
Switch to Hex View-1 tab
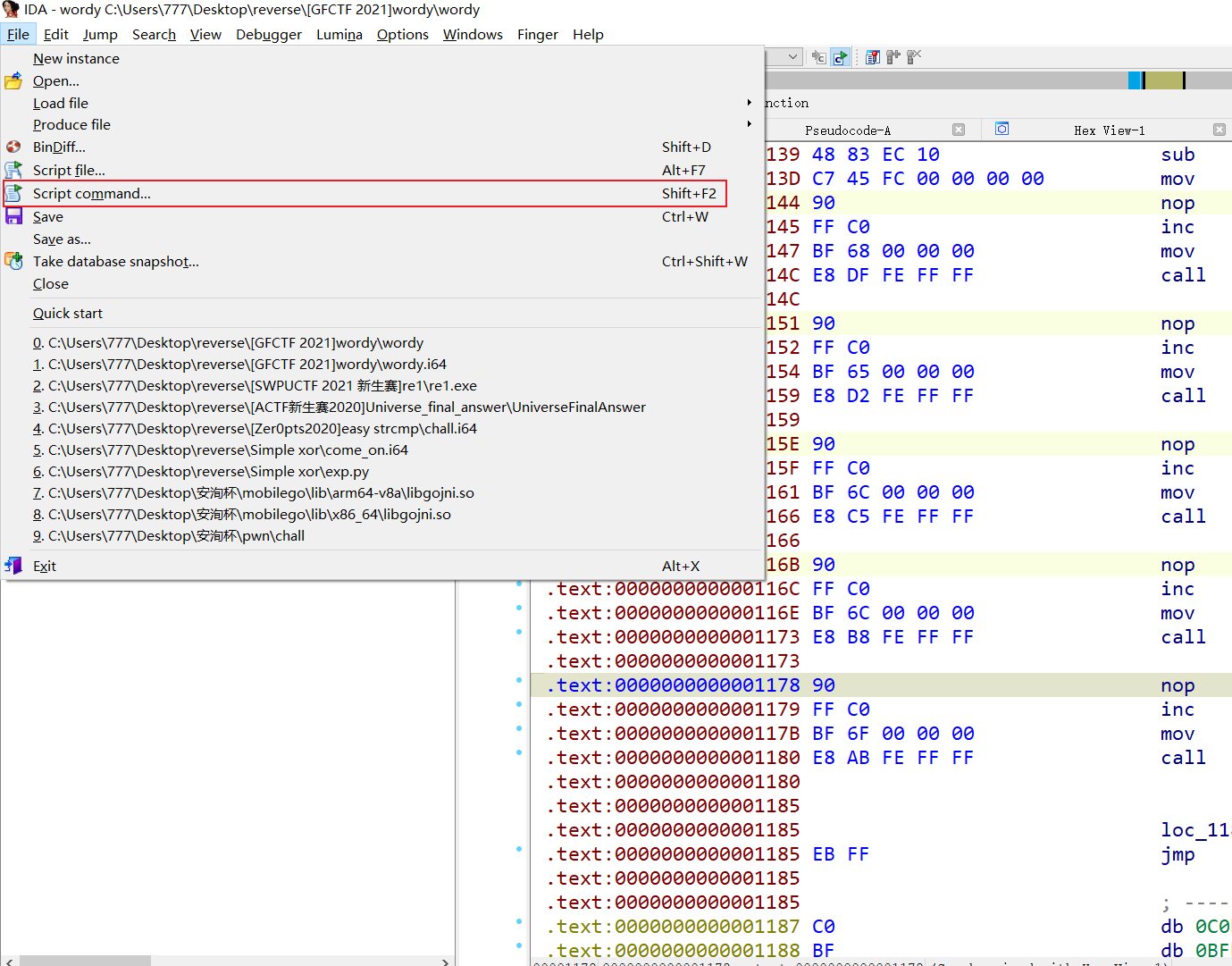click(x=1109, y=130)
